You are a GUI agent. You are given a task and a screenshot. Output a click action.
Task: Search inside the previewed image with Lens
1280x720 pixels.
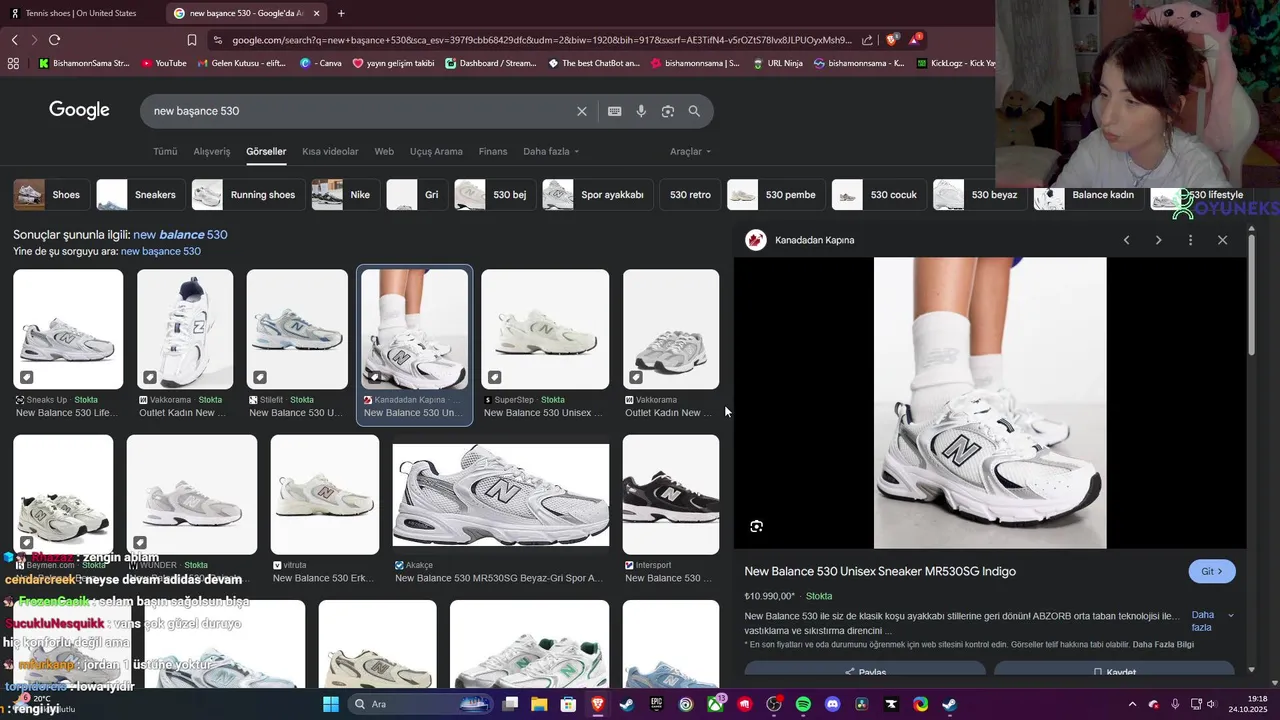coord(757,526)
